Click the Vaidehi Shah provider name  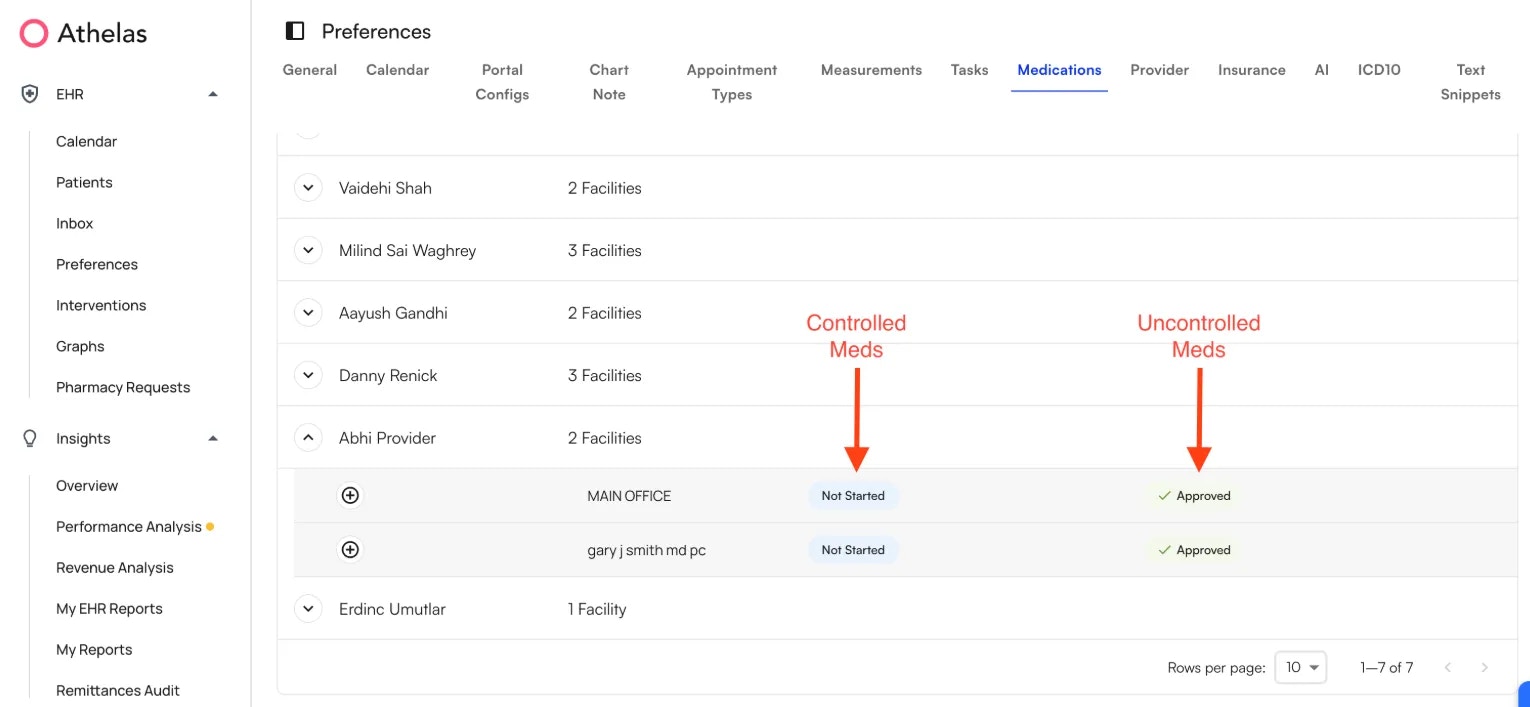[385, 188]
